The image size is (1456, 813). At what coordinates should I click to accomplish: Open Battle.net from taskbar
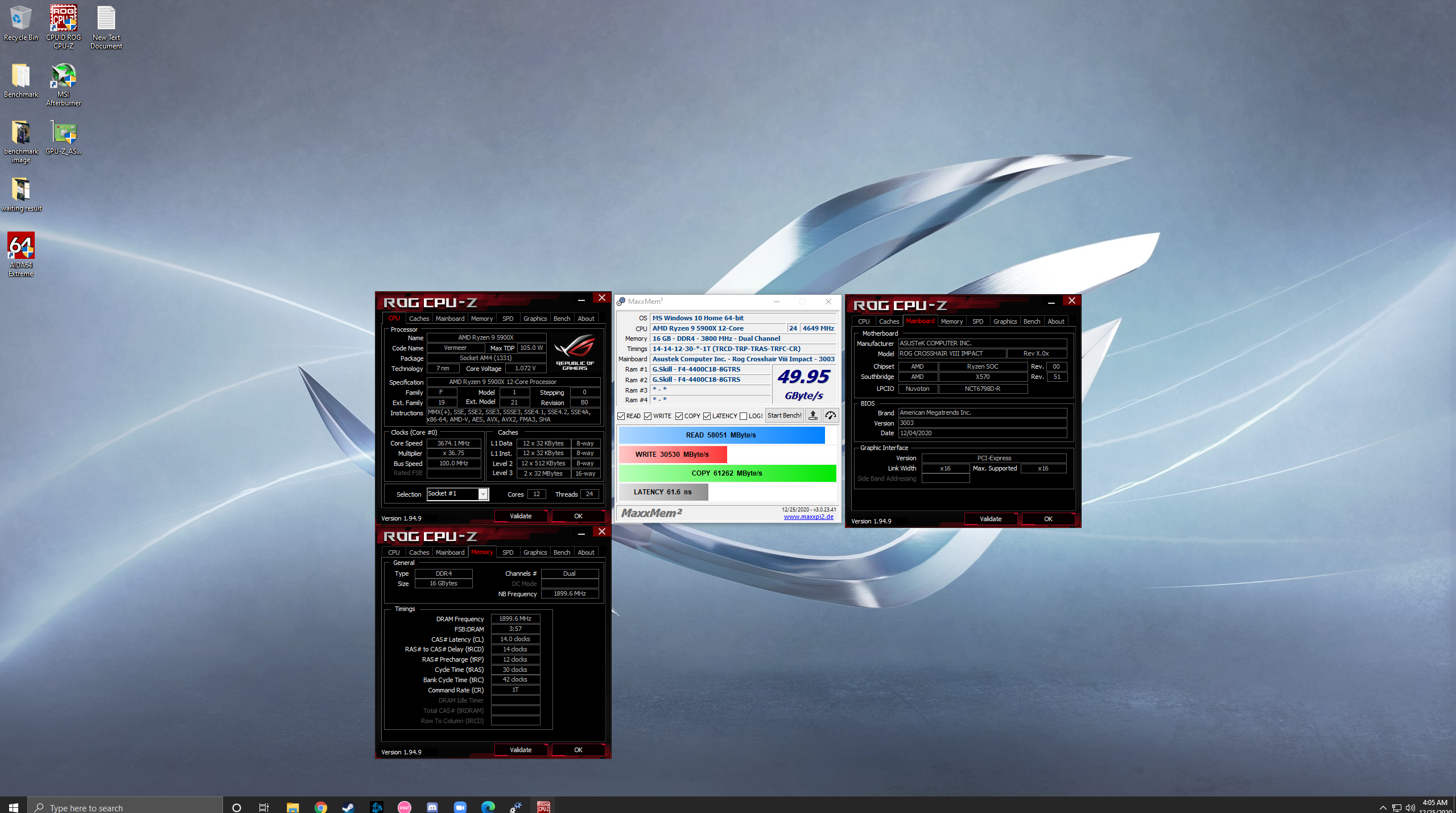(x=376, y=807)
